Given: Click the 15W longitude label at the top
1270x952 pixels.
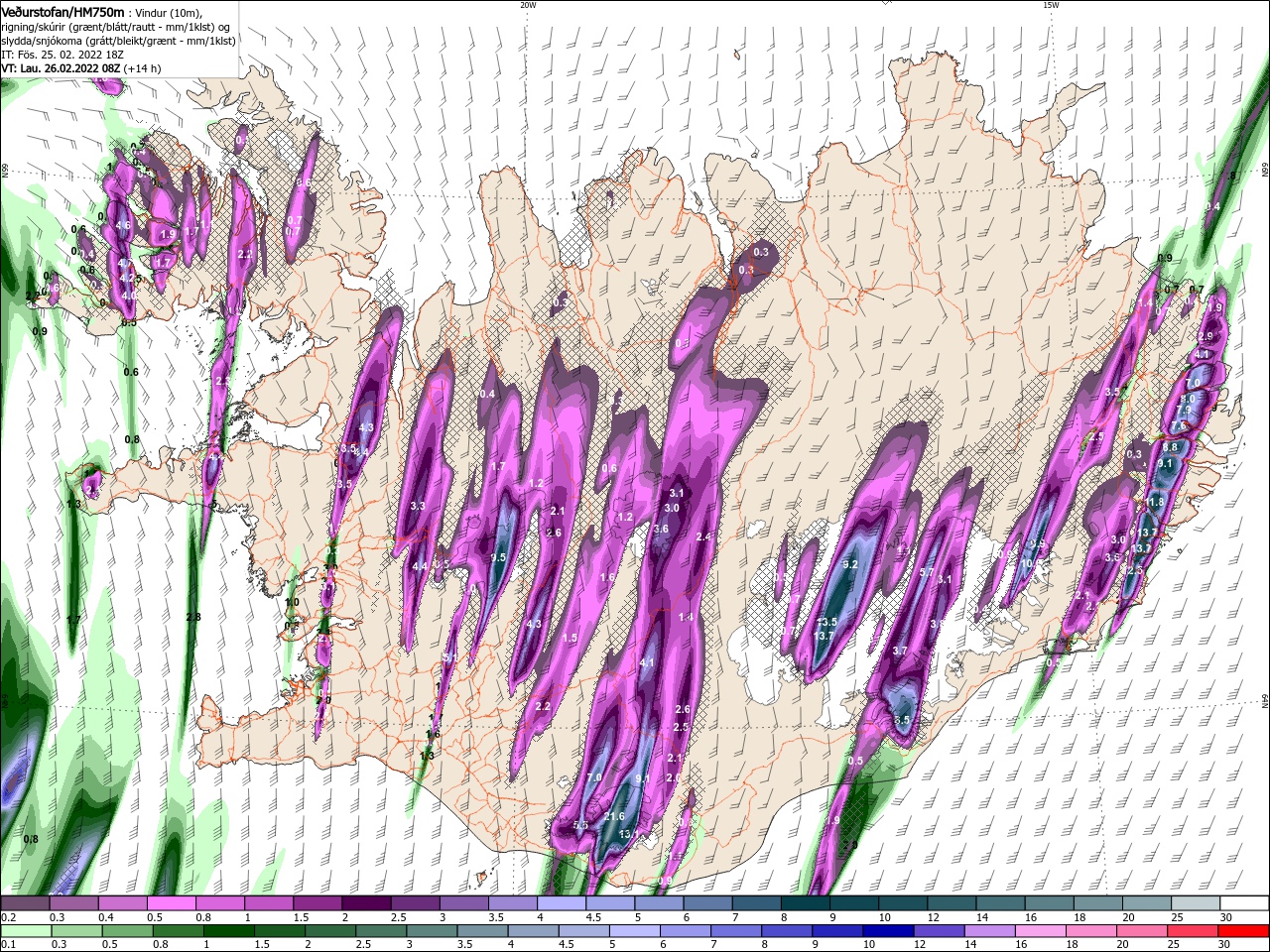Looking at the screenshot, I should (1051, 5).
